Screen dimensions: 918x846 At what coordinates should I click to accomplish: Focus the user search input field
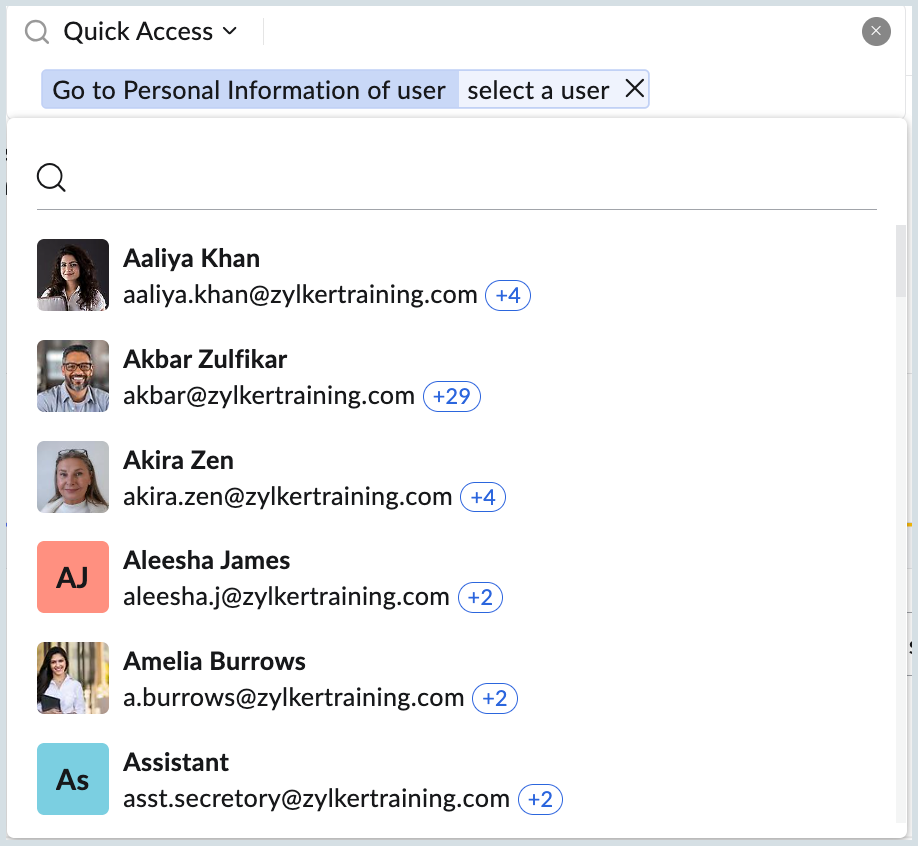point(457,178)
